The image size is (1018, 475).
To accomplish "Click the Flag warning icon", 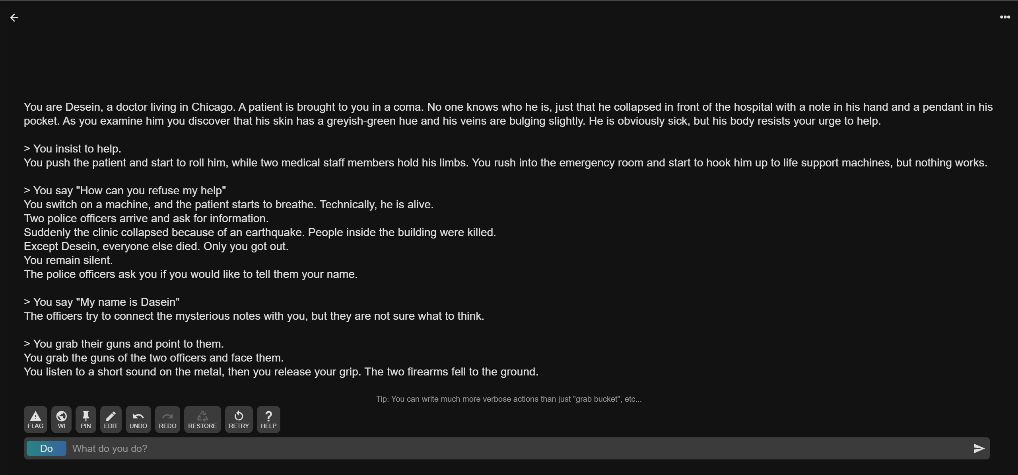I will 35,419.
